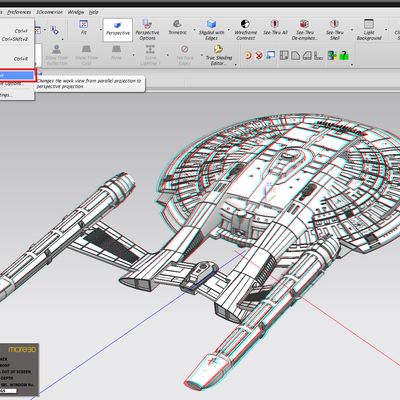Choose the menu entry with shortcut Ctrl+R

[x=17, y=59]
